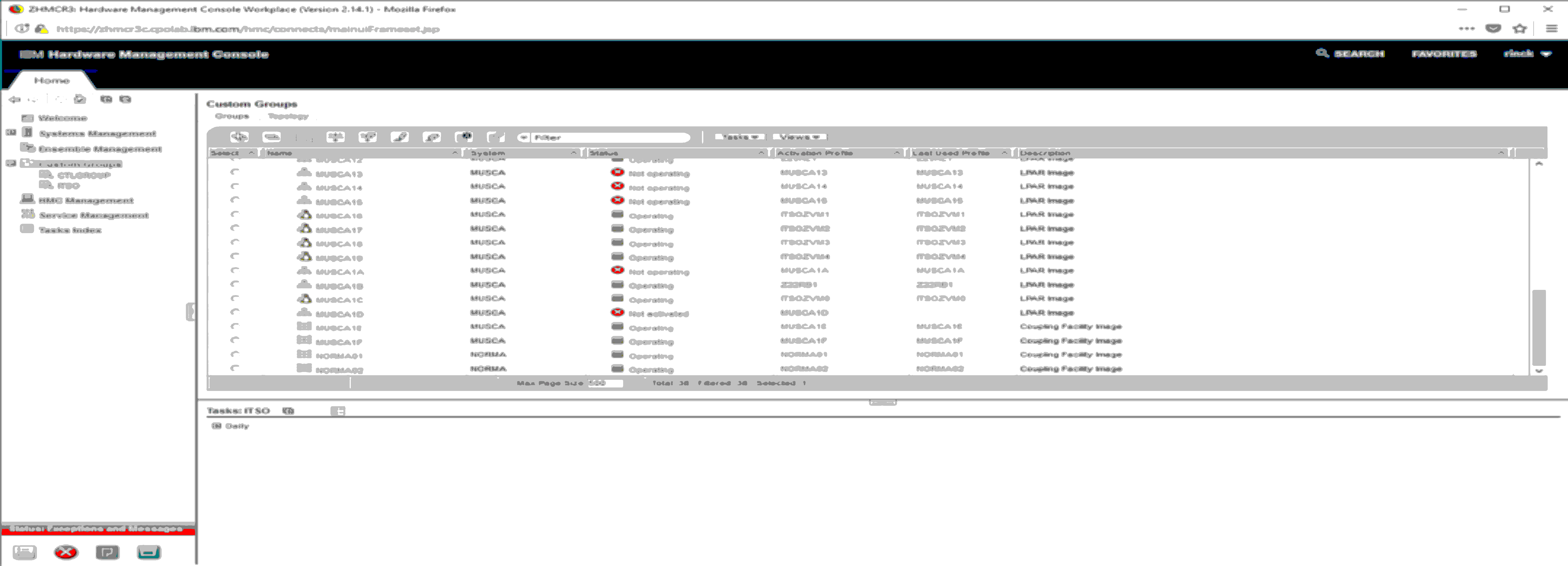Collapse the Custom Groups tree node

tap(11, 163)
